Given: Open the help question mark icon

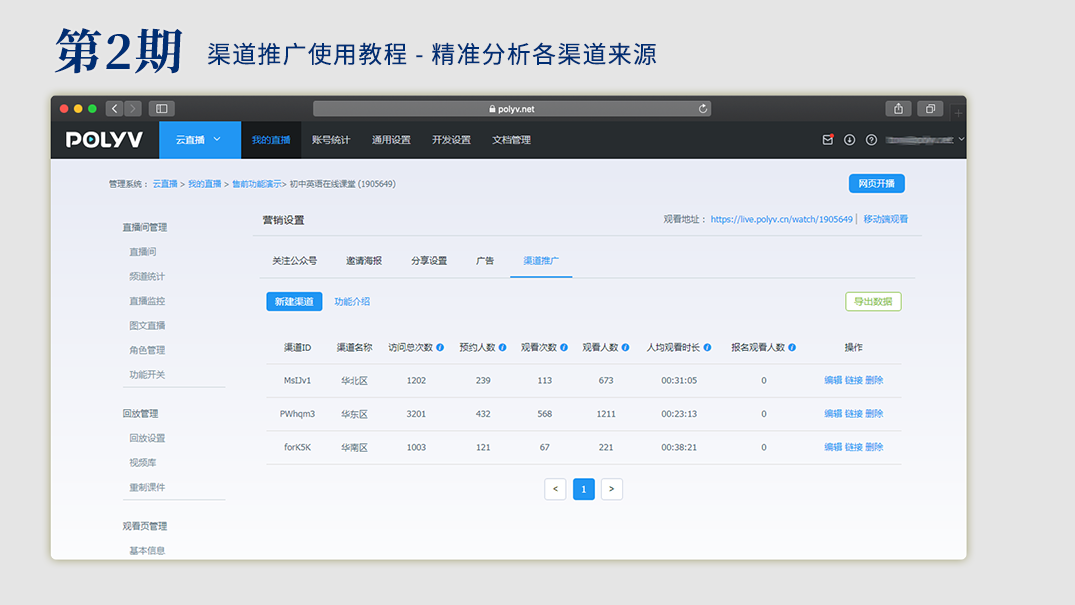Looking at the screenshot, I should (871, 140).
